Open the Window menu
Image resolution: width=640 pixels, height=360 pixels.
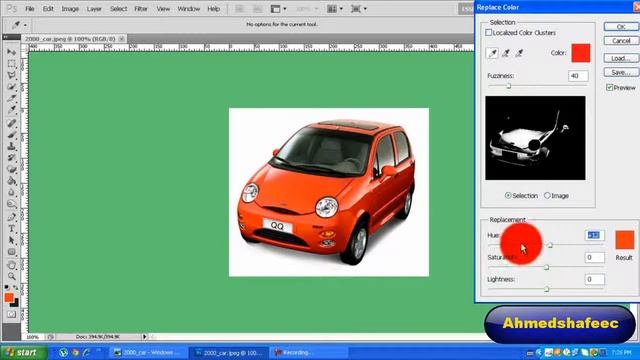pos(189,9)
